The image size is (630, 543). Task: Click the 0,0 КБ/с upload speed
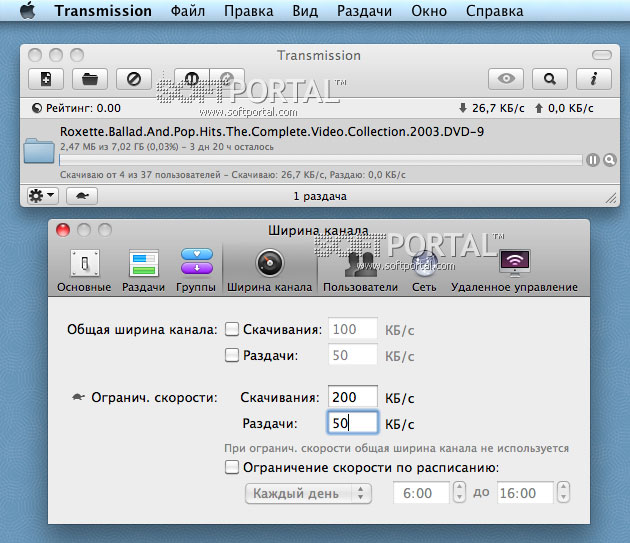pyautogui.click(x=571, y=108)
